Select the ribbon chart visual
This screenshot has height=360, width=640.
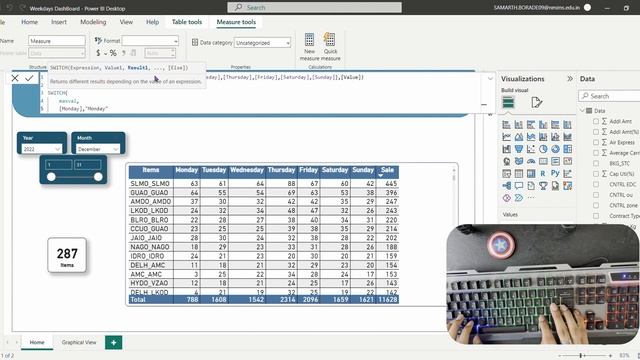(x=568, y=137)
